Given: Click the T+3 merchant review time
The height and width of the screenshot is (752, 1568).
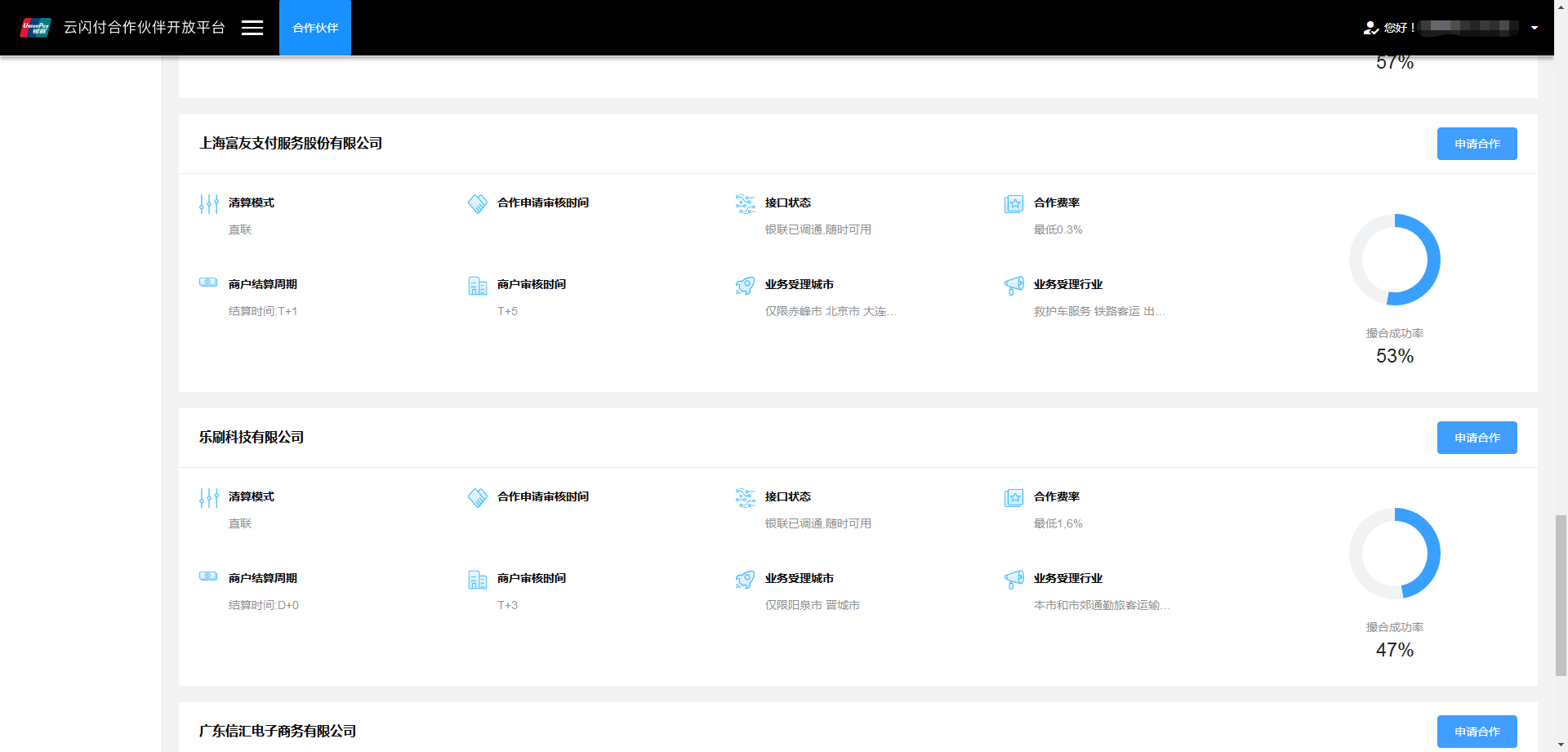Looking at the screenshot, I should [507, 605].
